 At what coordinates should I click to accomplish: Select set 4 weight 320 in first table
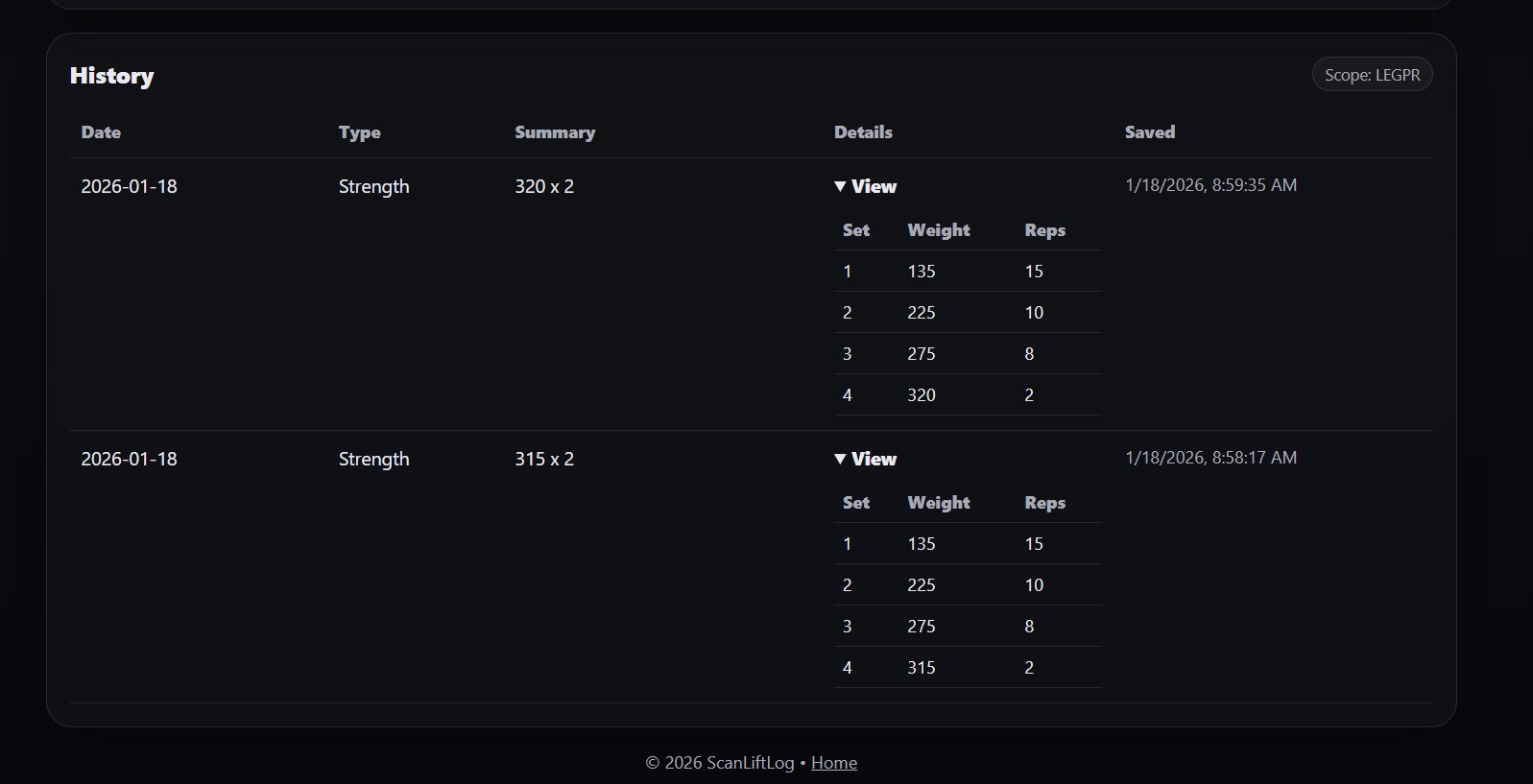922,394
